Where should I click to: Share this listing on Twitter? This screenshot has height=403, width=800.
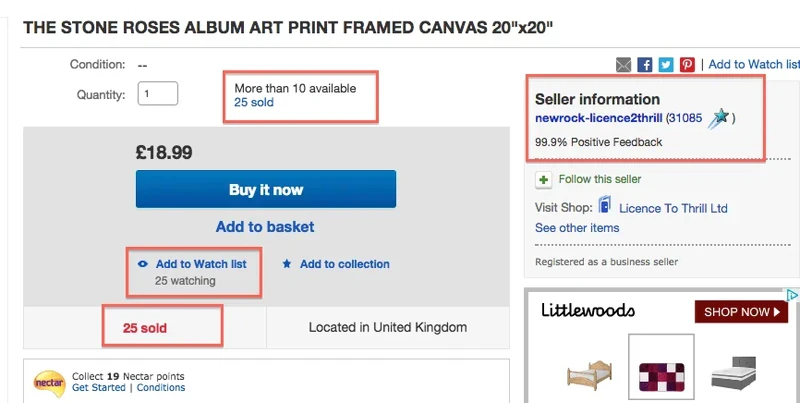pyautogui.click(x=666, y=65)
